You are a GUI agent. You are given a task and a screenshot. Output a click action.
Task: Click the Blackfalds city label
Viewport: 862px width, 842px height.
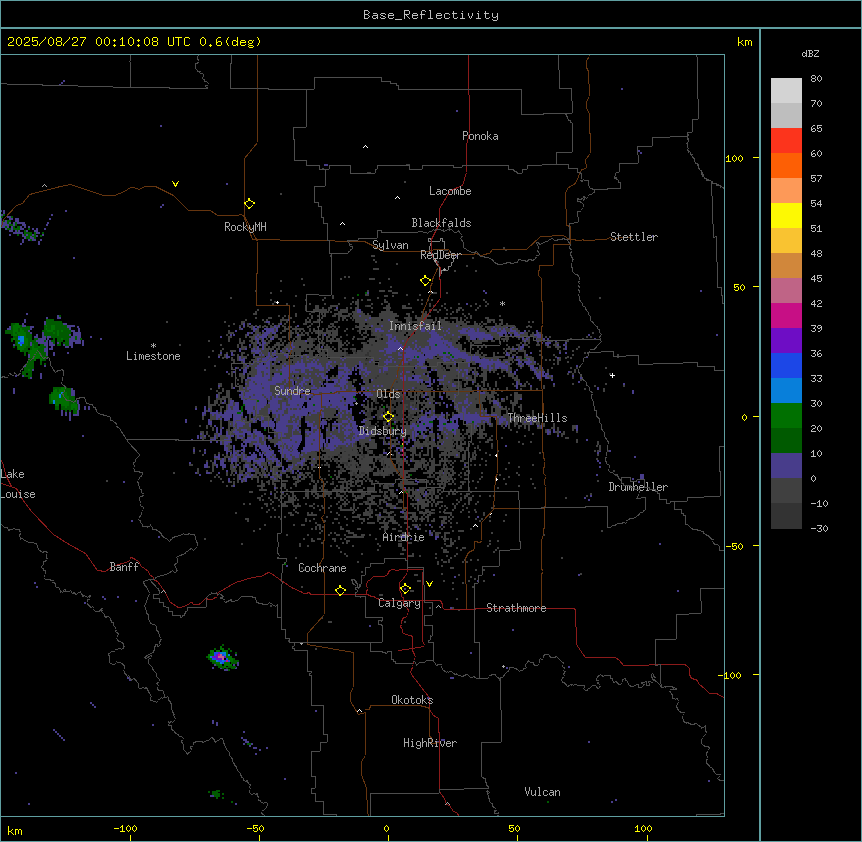[441, 223]
